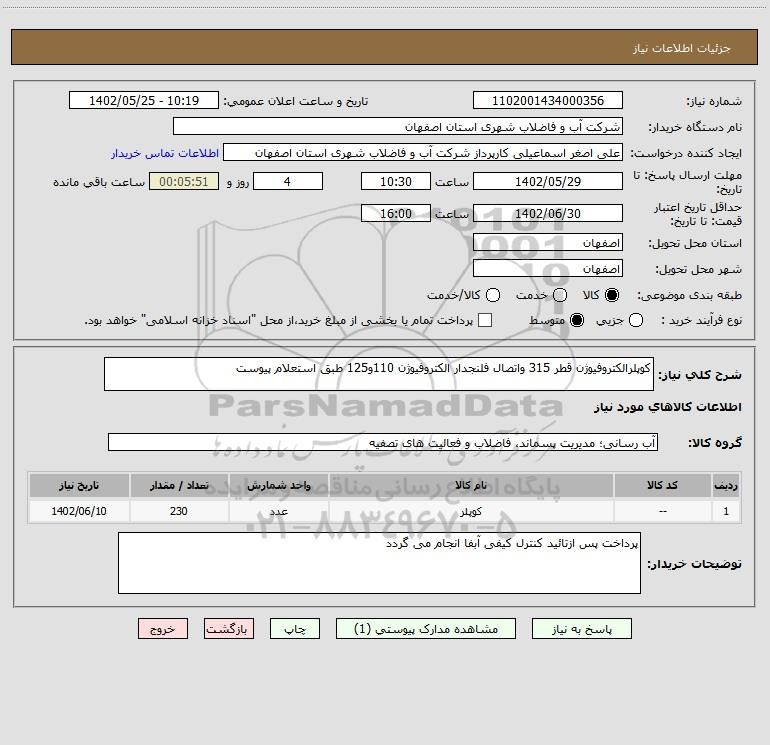Click the نام دستگاه خریدار field

pos(398,127)
